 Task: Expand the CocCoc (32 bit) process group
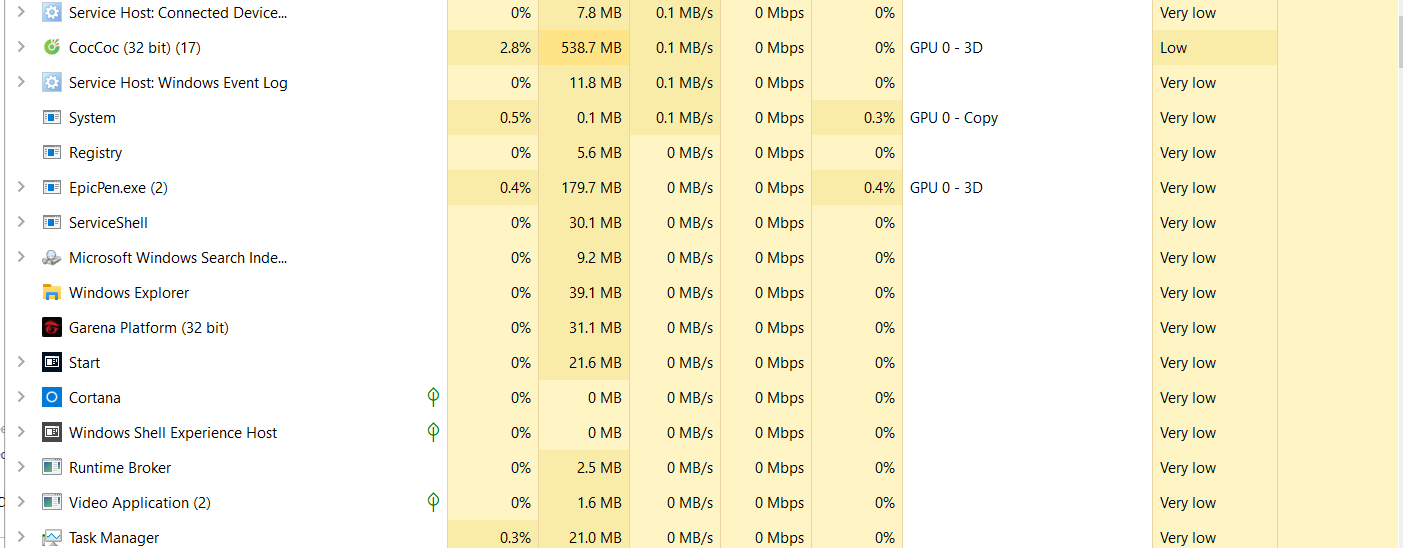(21, 47)
